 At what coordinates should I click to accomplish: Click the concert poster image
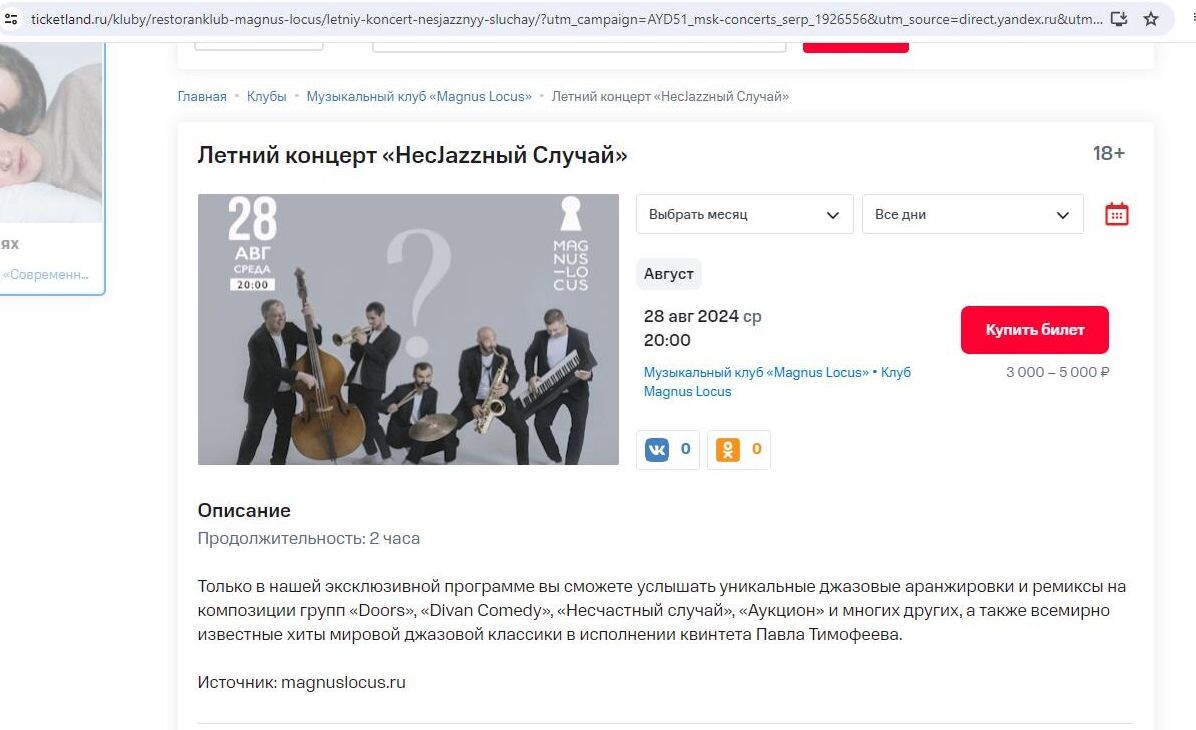tap(408, 330)
